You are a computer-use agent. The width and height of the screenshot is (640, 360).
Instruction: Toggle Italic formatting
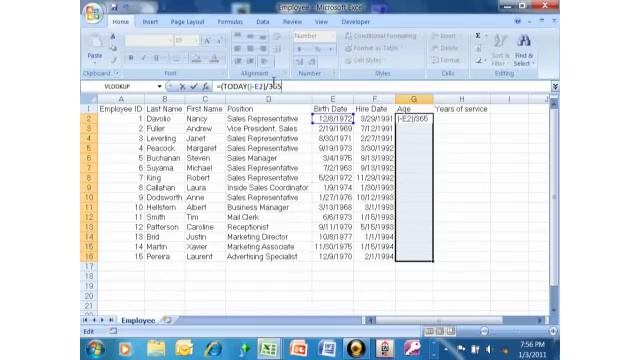coord(143,59)
